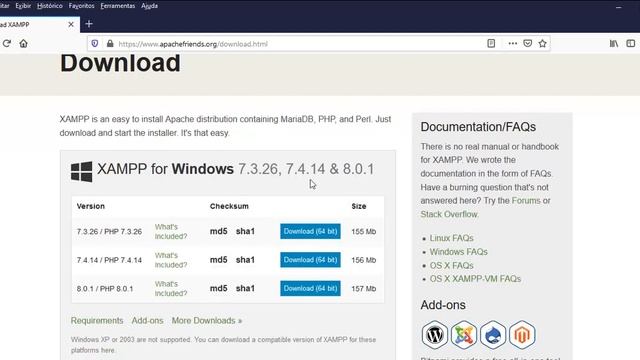Open tracking protection shield icon
Viewport: 640px width, 360px height.
95,43
